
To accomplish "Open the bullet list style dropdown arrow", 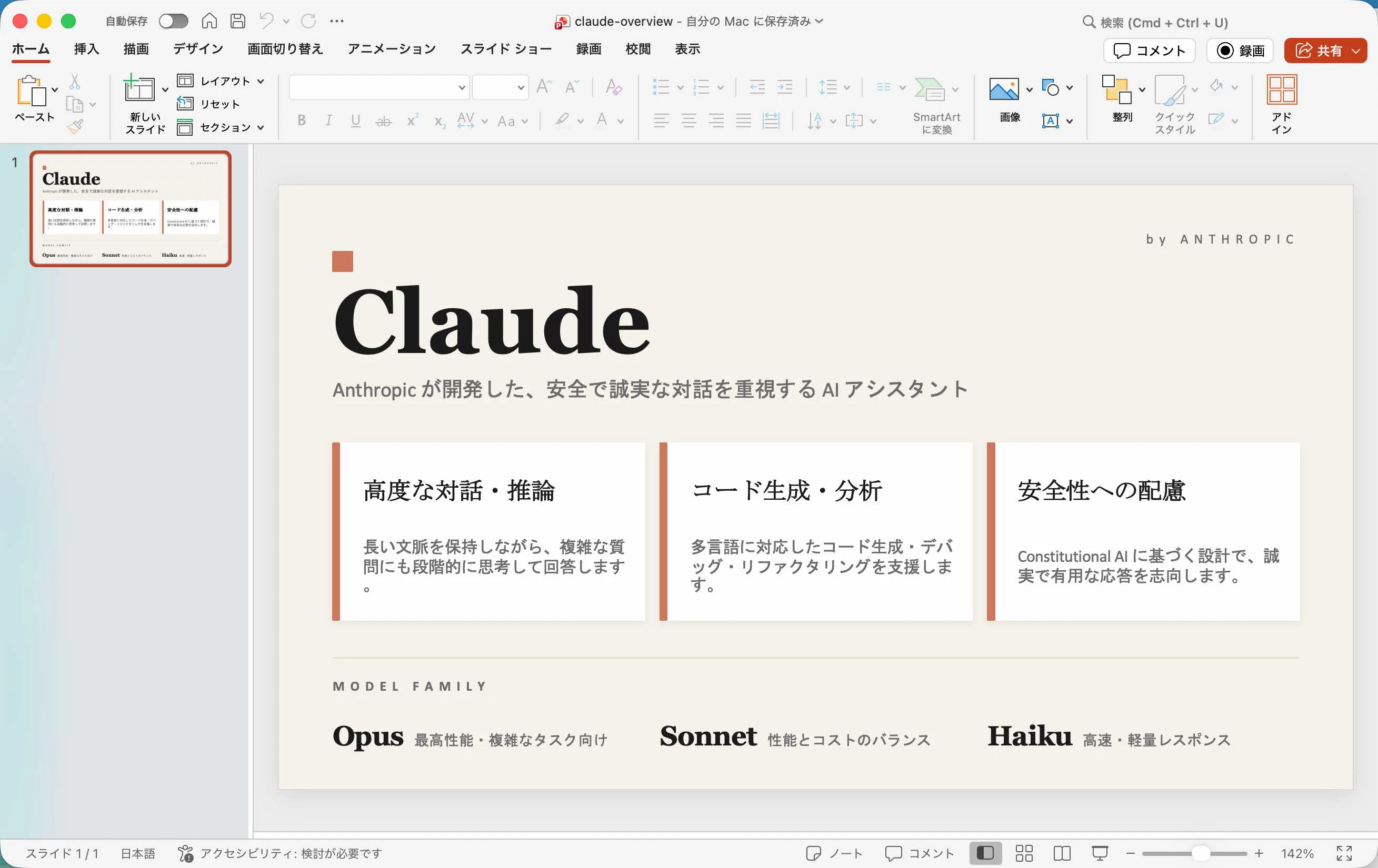I will 681,87.
